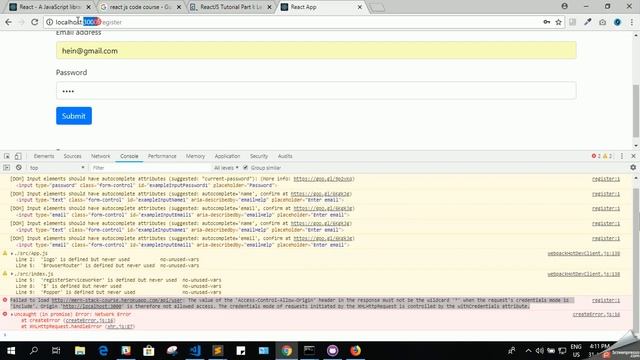Image resolution: width=640 pixels, height=360 pixels.
Task: Open the xhr.js source link in stack trace
Action: (x=120, y=327)
